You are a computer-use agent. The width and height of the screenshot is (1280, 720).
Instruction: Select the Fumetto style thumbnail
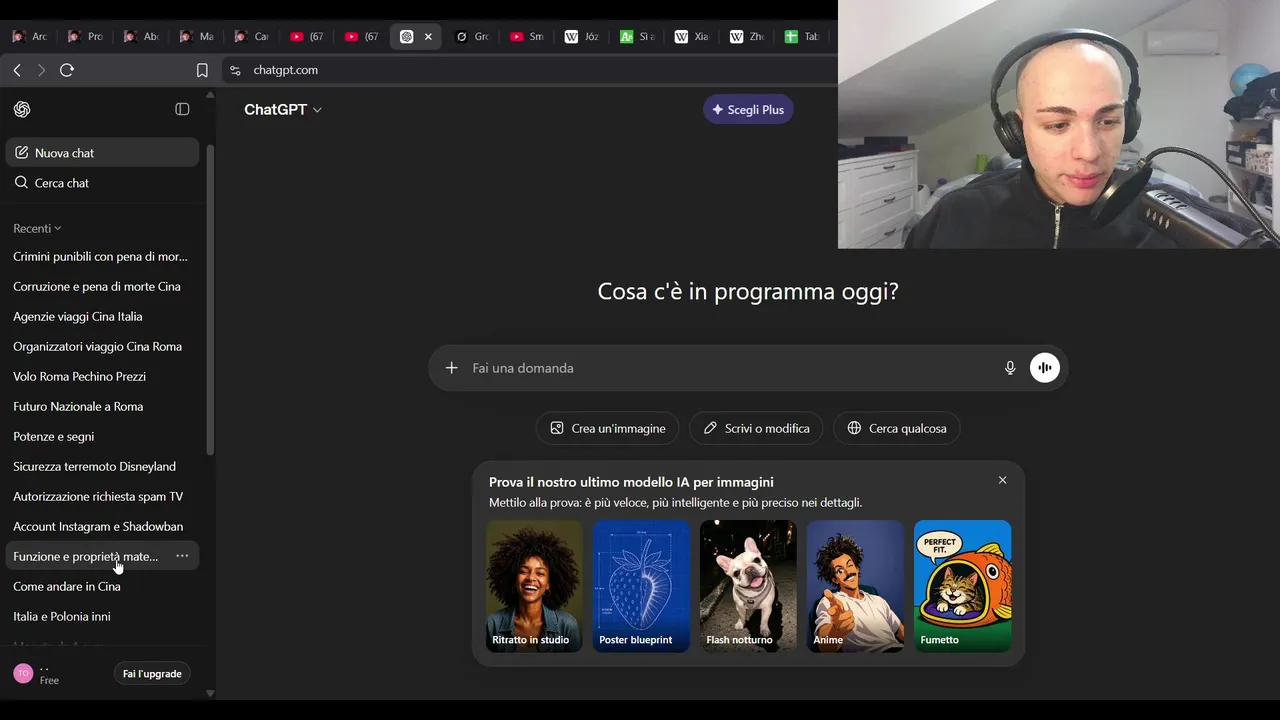coord(962,586)
